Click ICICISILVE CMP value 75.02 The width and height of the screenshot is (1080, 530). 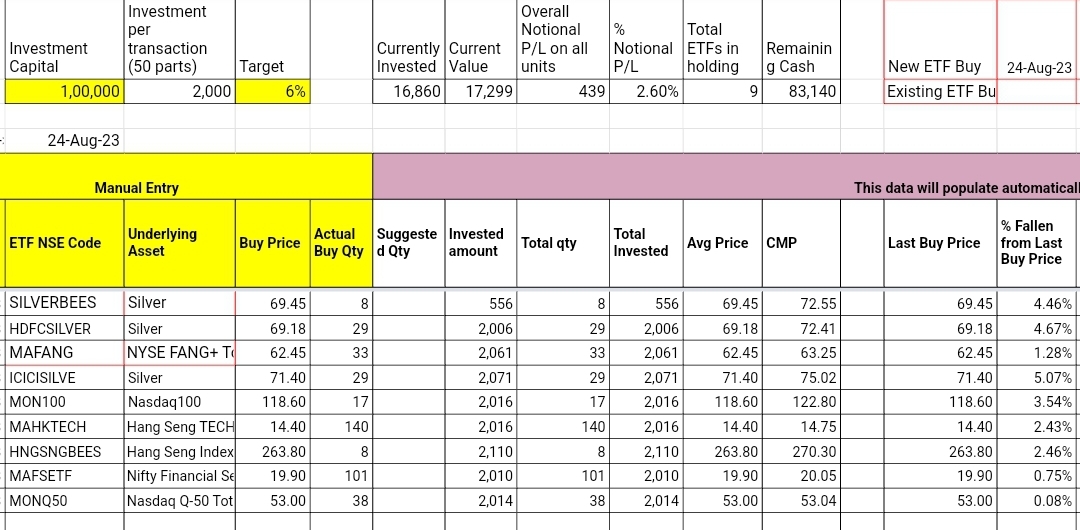coord(801,378)
